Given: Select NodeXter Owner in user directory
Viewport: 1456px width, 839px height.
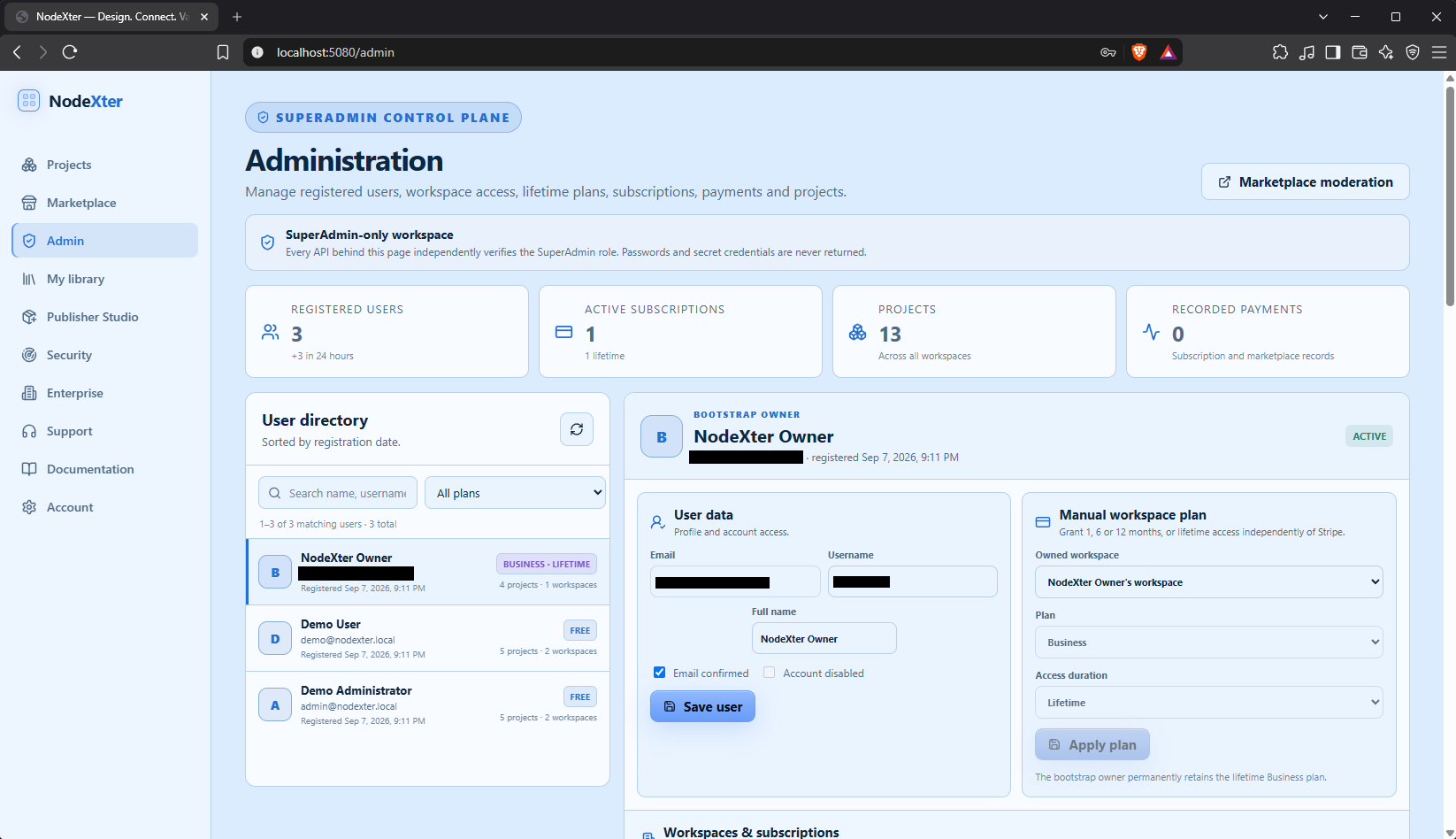Looking at the screenshot, I should [x=428, y=572].
